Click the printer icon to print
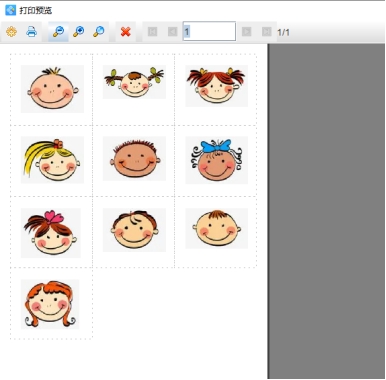Screen dimensions: 386x380 point(31,32)
